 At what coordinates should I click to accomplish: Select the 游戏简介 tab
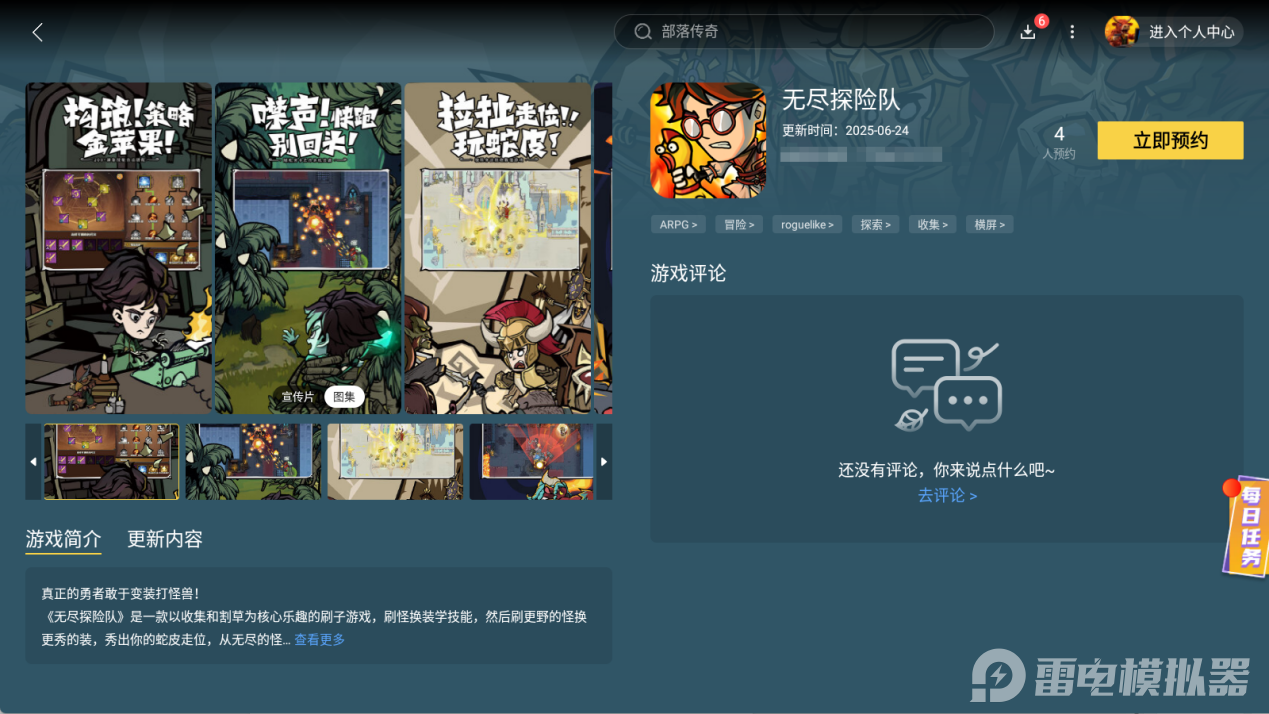click(x=63, y=539)
